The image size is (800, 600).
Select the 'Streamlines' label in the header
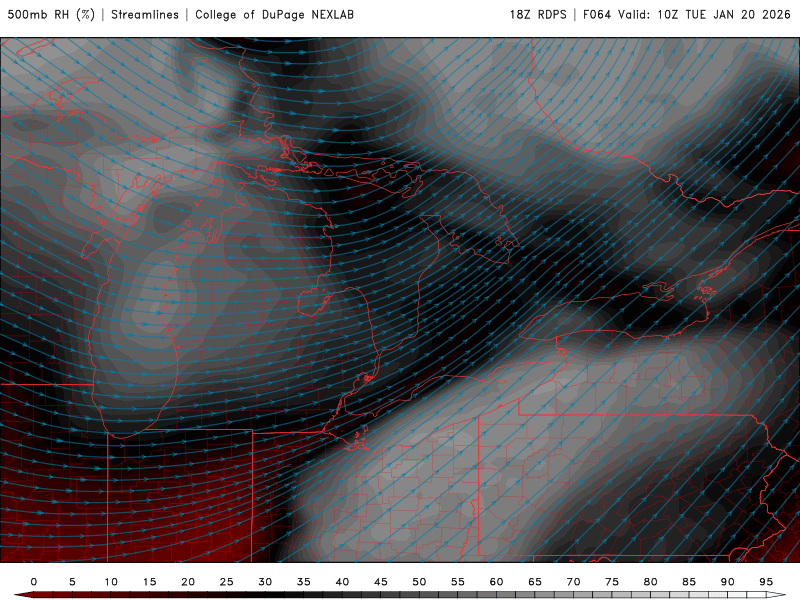click(x=145, y=14)
